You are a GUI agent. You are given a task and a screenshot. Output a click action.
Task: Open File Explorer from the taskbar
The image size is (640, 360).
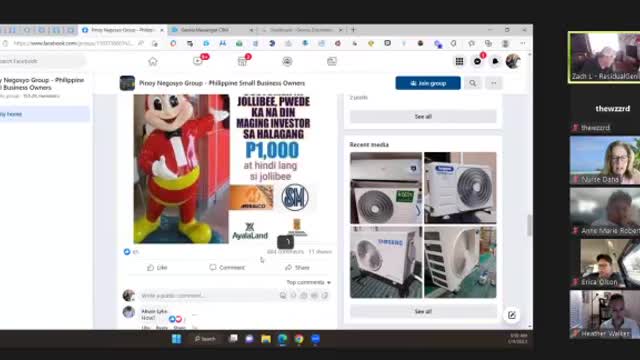pos(266,339)
